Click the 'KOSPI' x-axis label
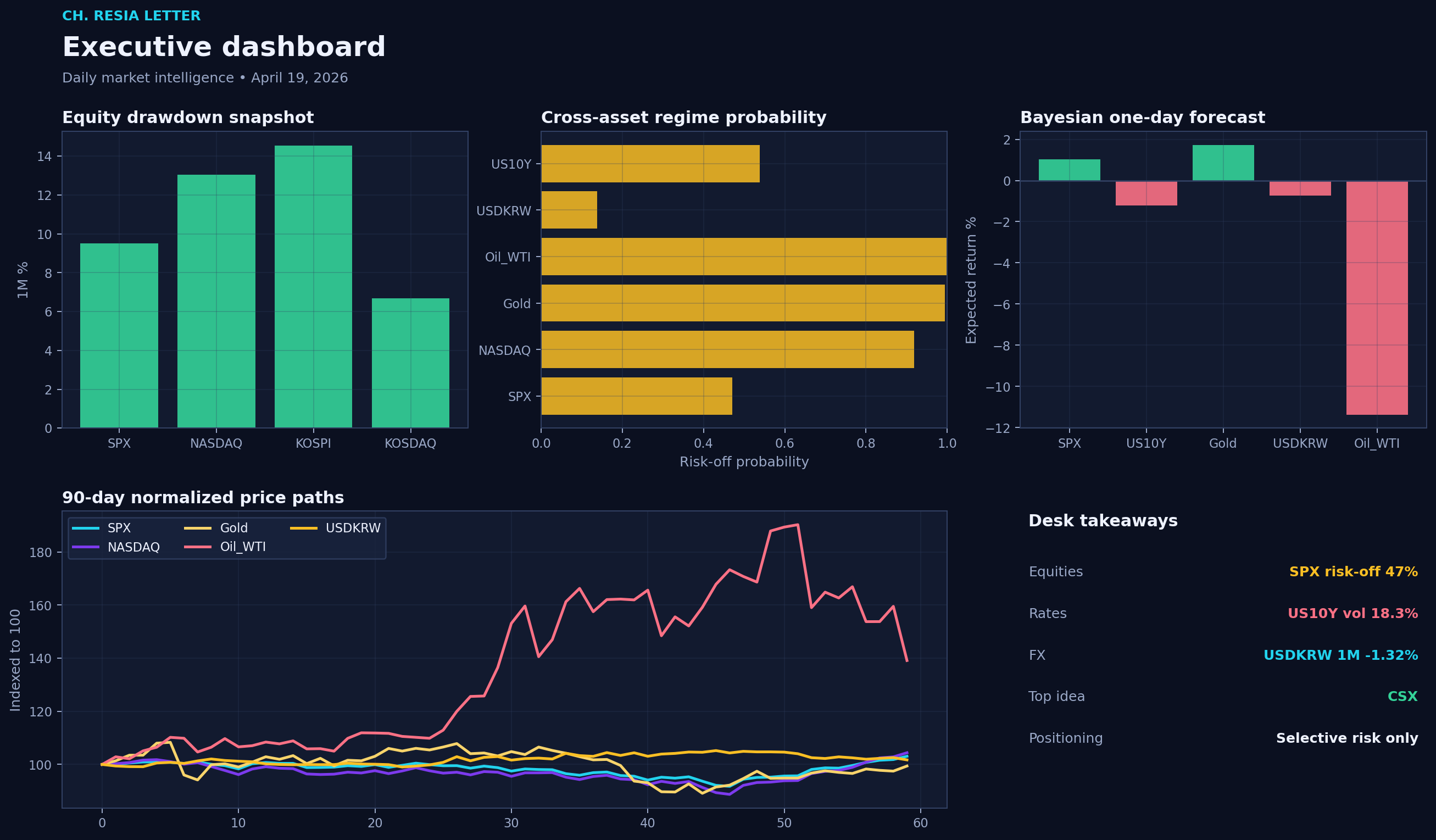 (314, 443)
